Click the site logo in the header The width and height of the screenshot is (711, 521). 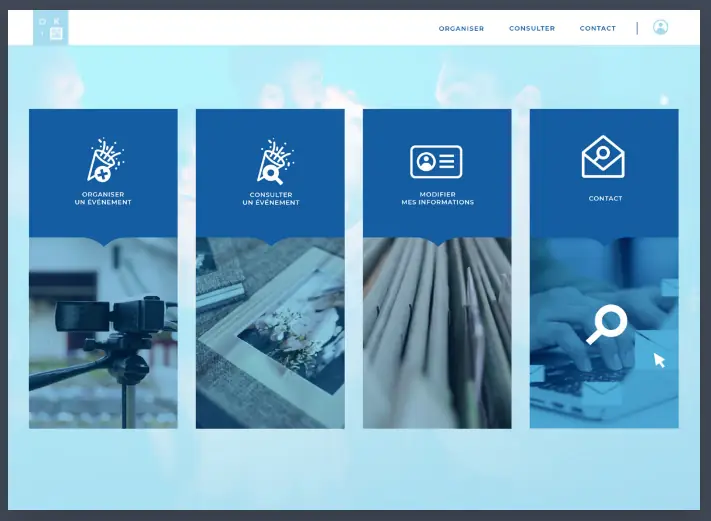click(x=50, y=28)
